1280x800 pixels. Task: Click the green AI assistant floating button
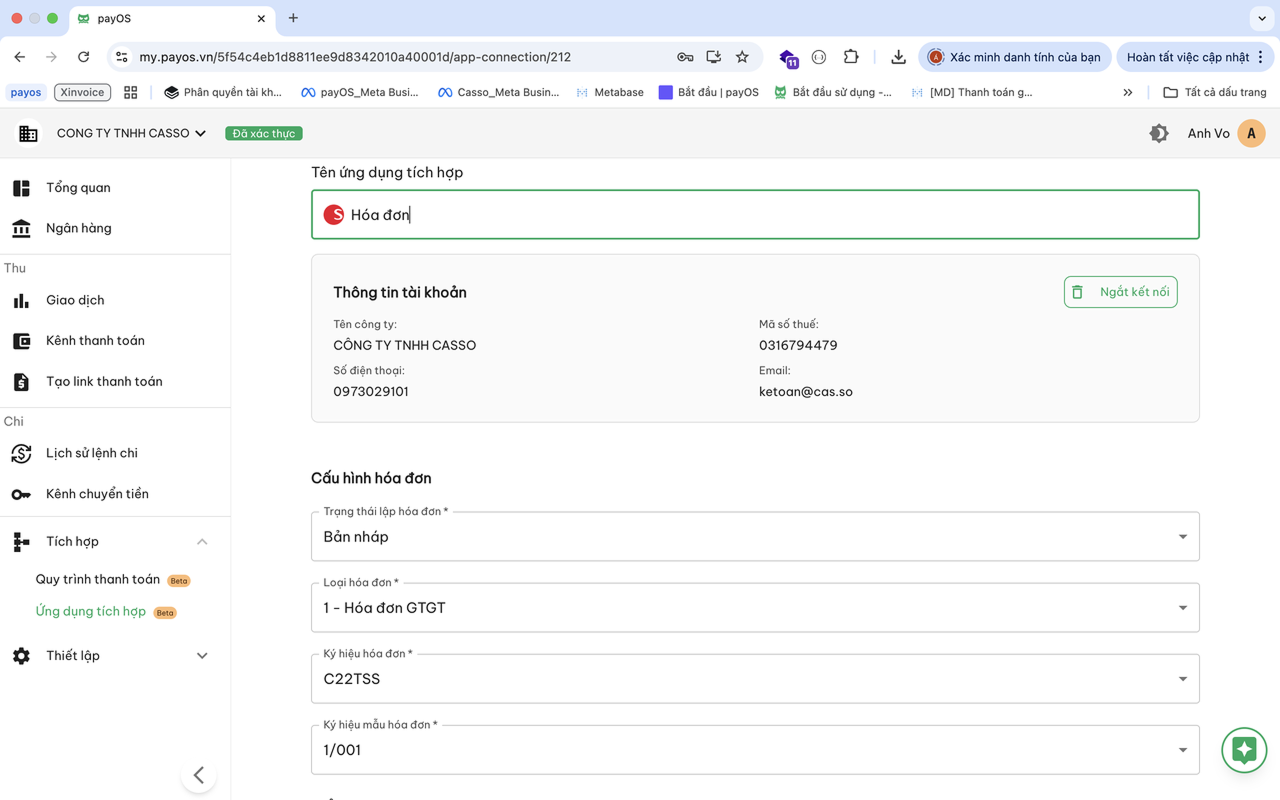(x=1244, y=750)
